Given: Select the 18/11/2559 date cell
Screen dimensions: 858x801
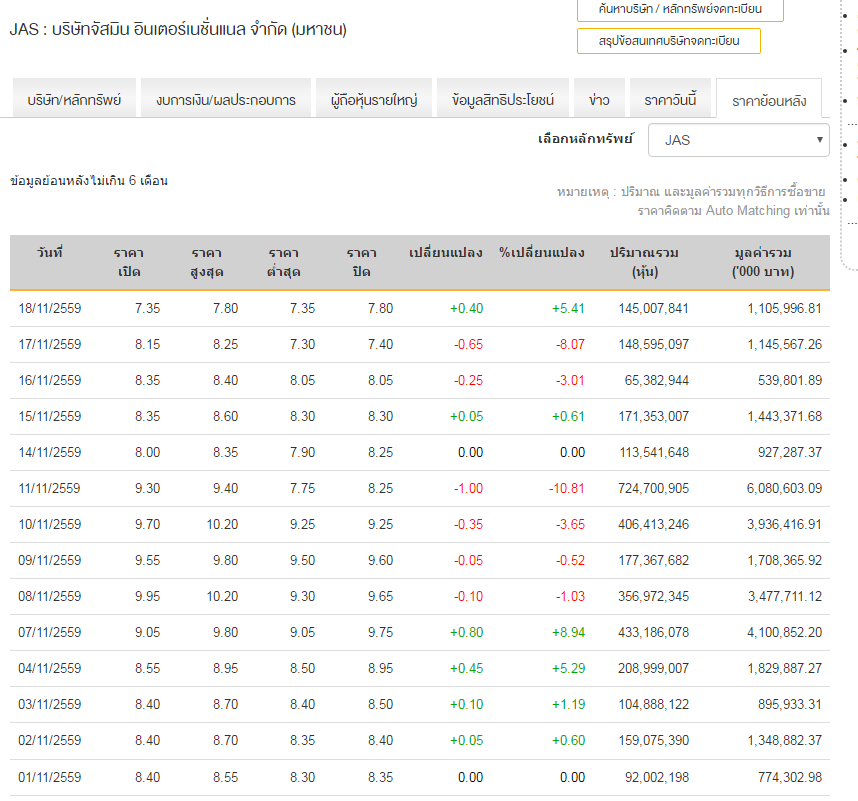Looking at the screenshot, I should pos(50,308).
